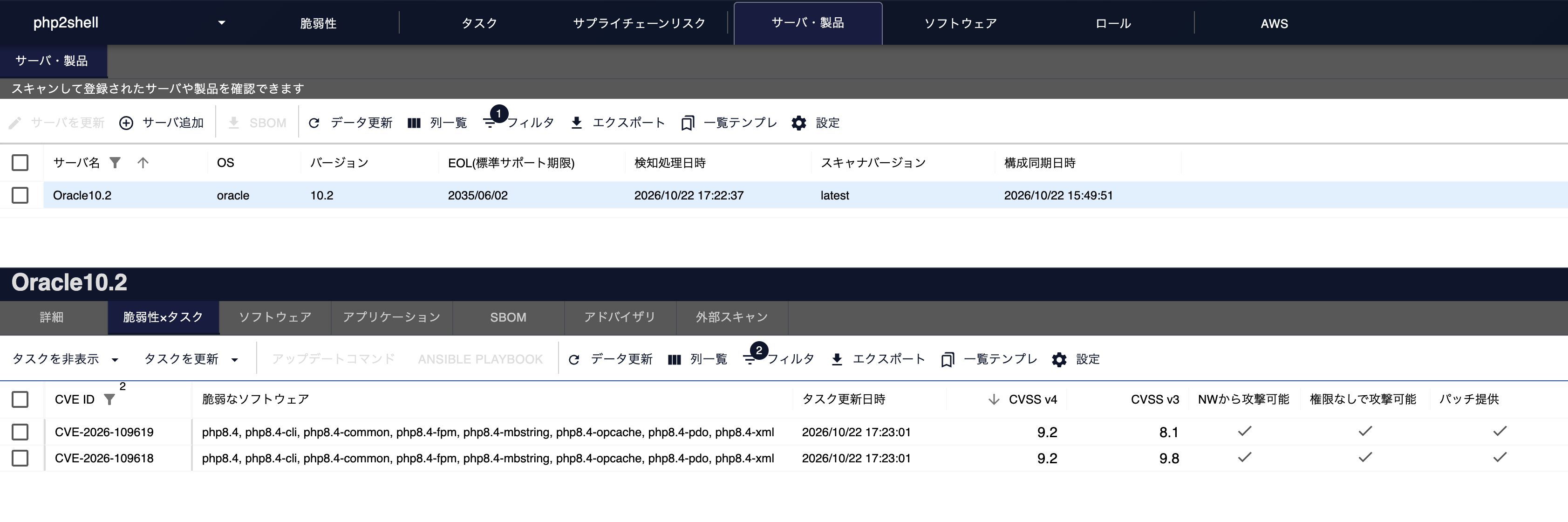Screen dimensions: 1568x522
Task: Switch to the SBOM tab in the Oracle10.2 panel
Action: pos(508,317)
